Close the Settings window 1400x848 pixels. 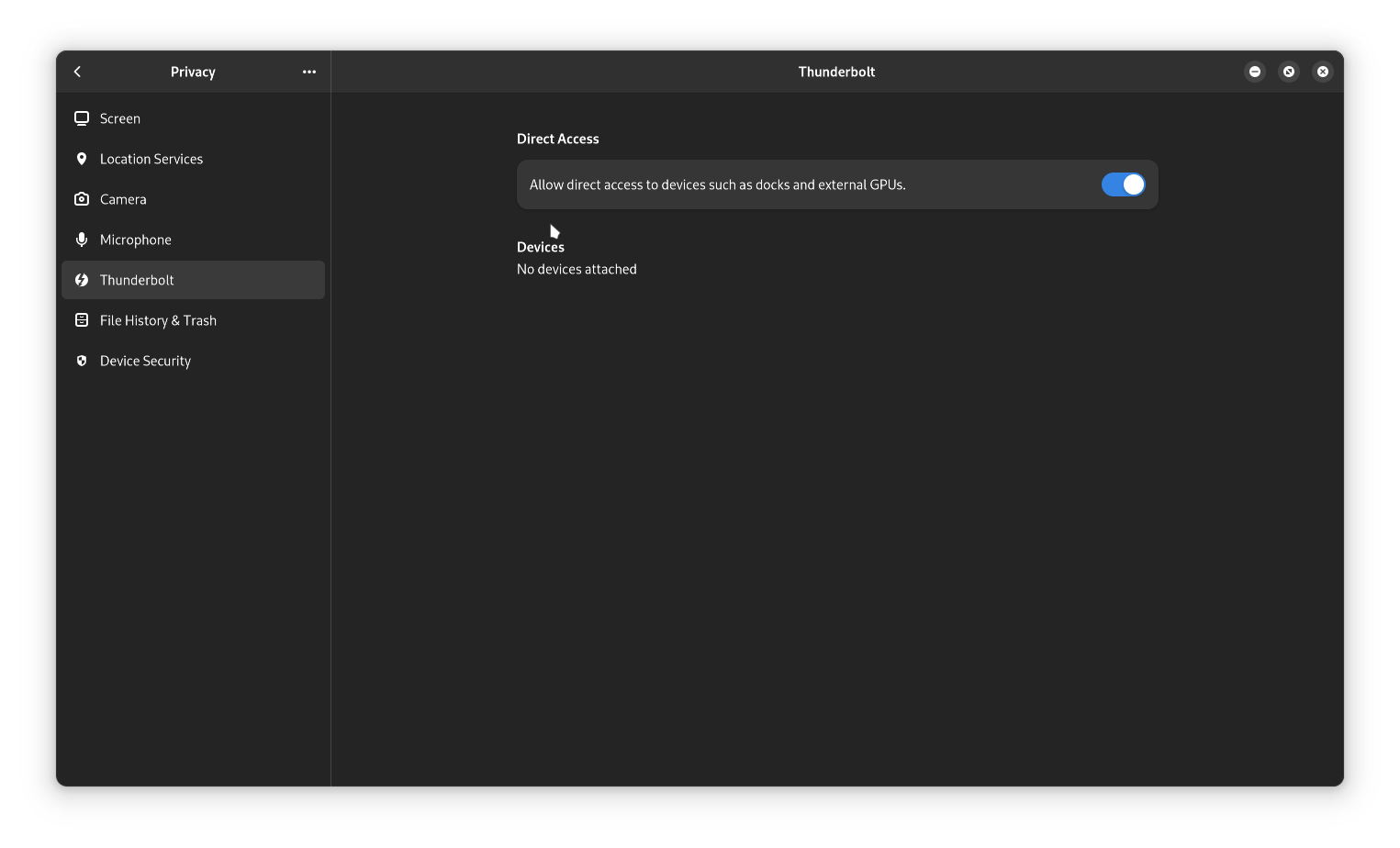(1323, 72)
